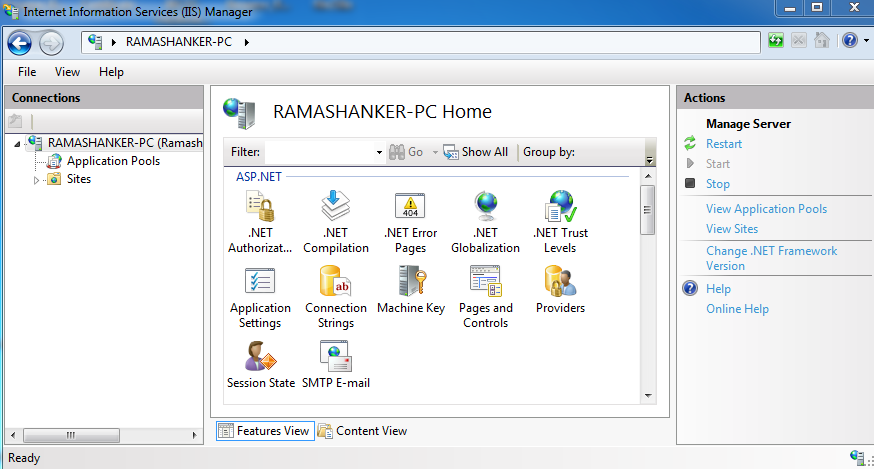Click features list scroll down arrow
874x469 pixels.
click(648, 396)
